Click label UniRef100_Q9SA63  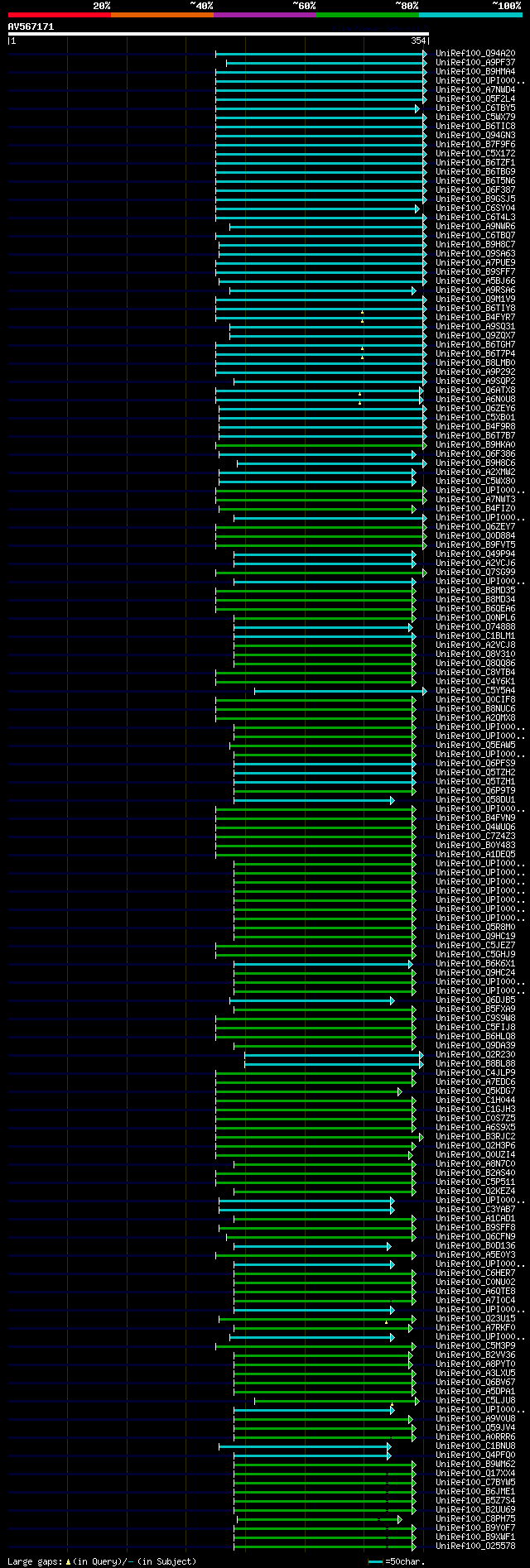475,253
